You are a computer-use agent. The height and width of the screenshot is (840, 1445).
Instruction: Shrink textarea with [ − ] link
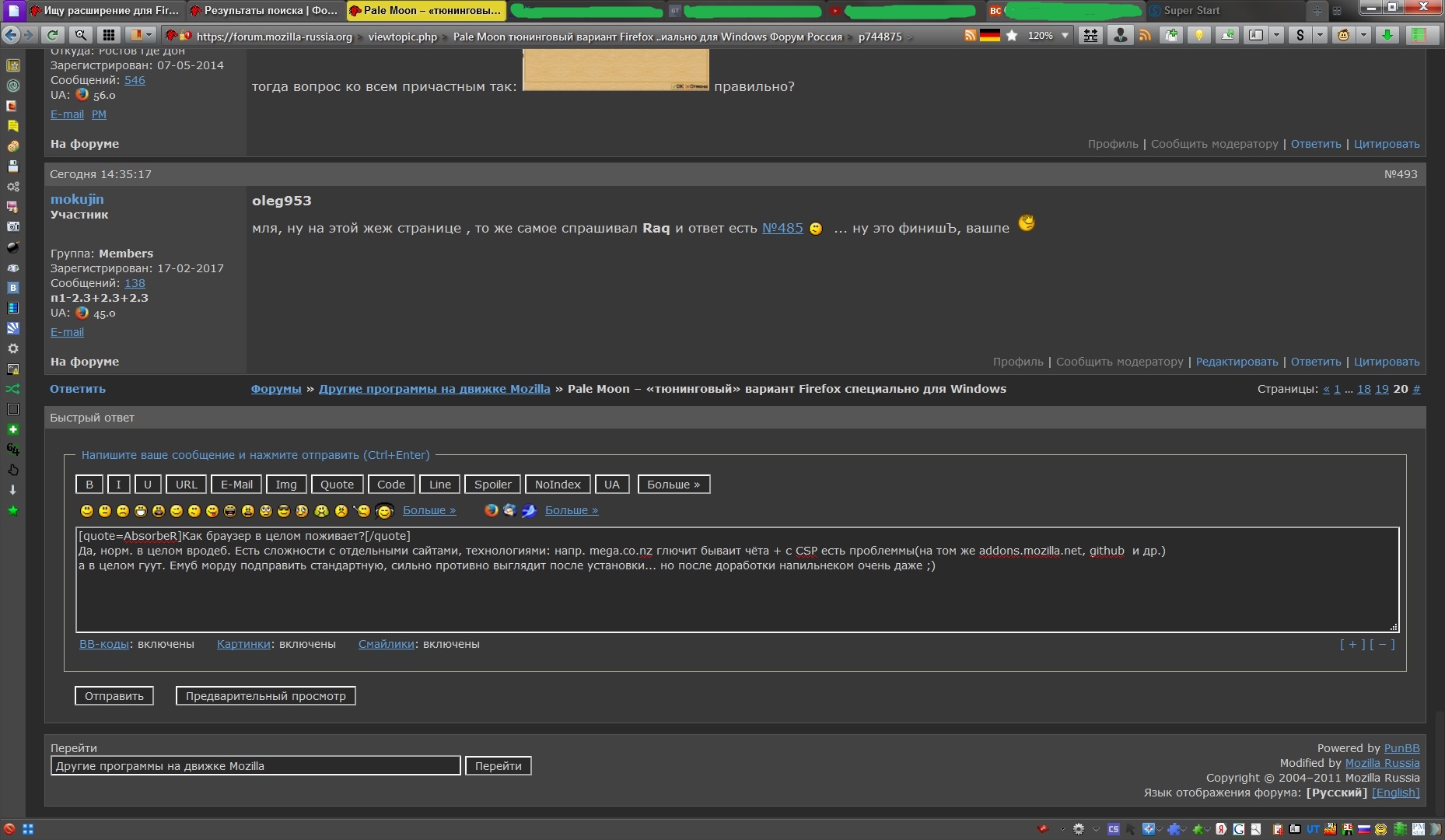coord(1382,644)
